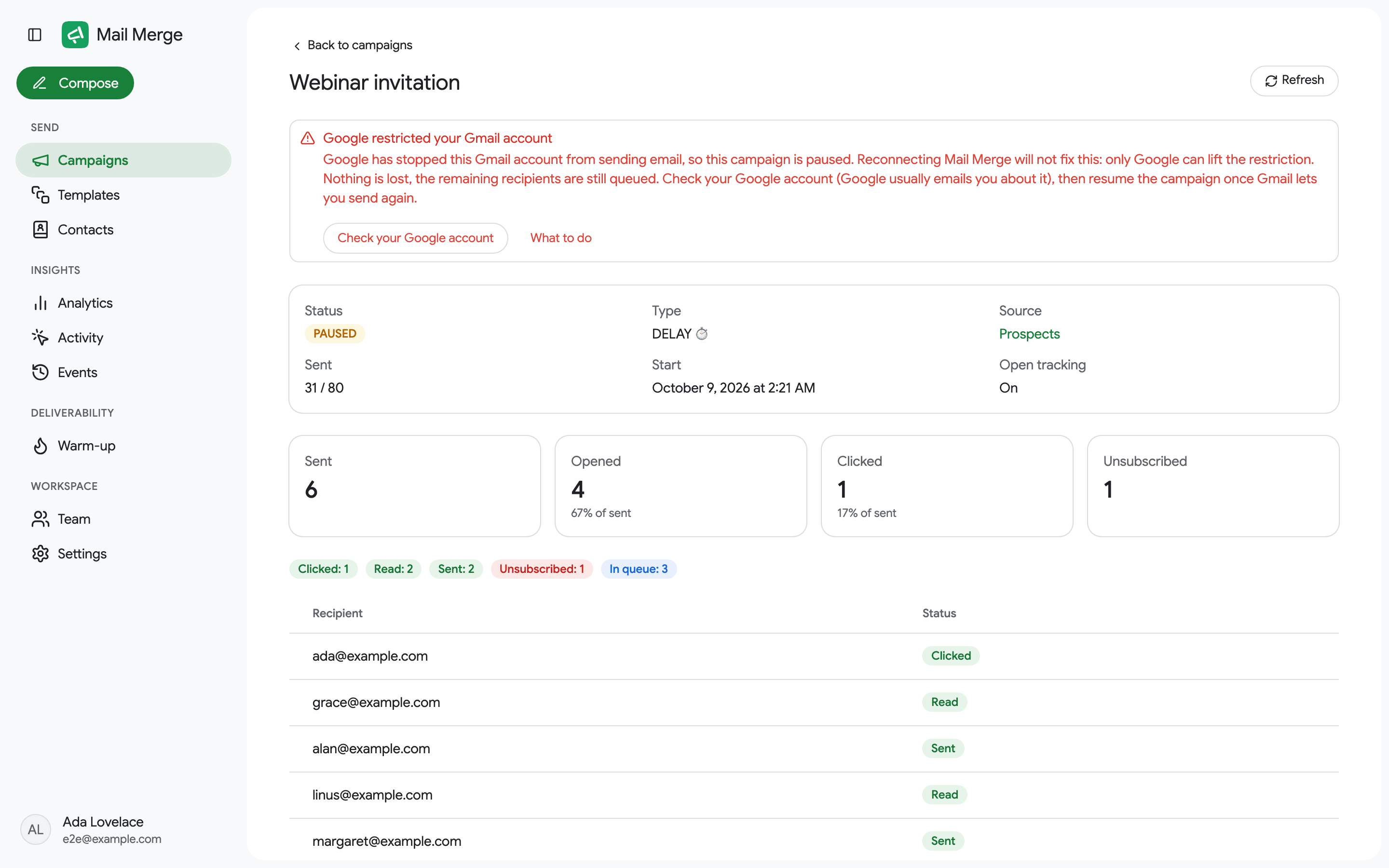Filter by Unsubscribed: 1 chip
This screenshot has height=868, width=1389.
coord(541,569)
